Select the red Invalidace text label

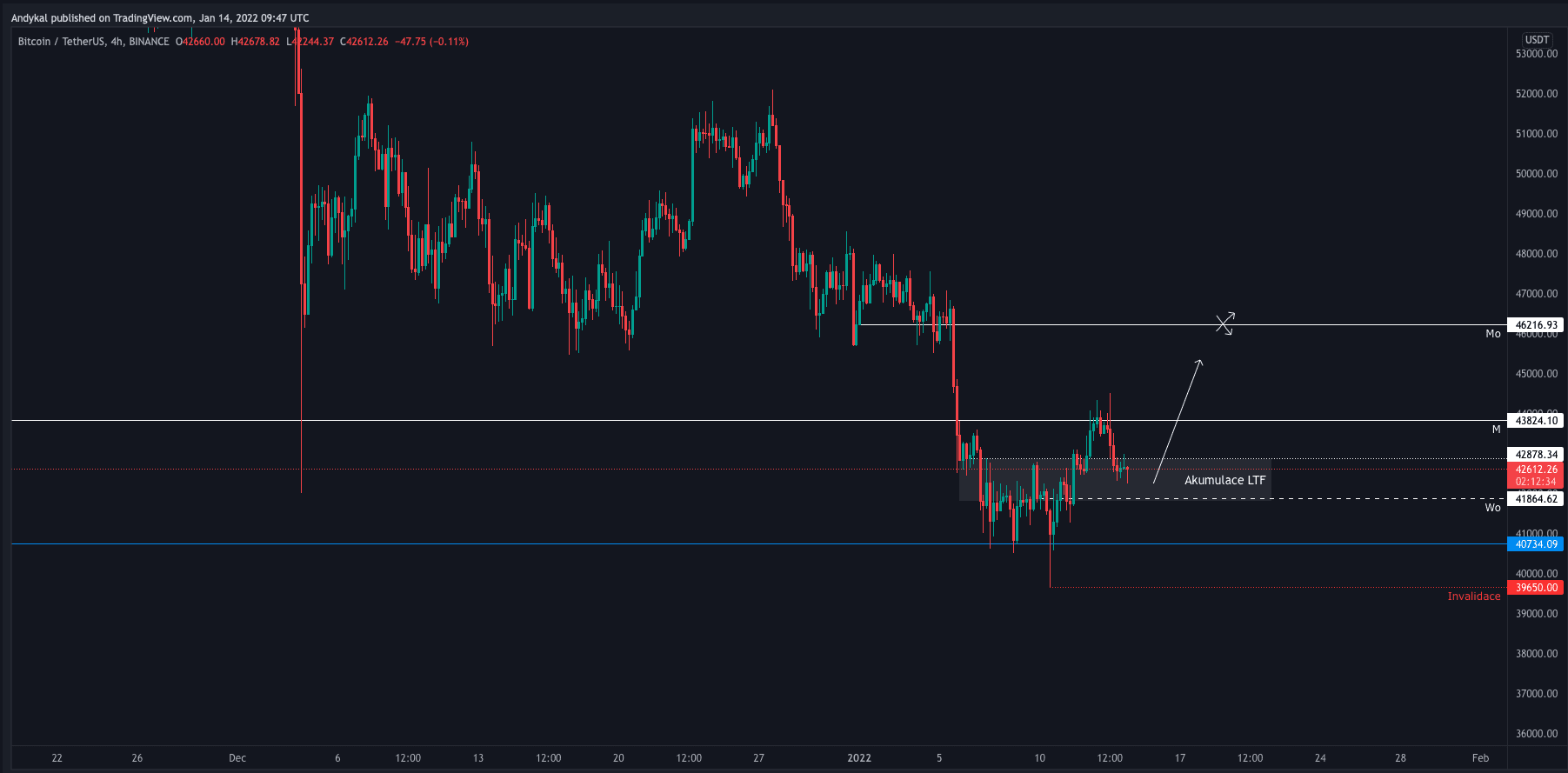coord(1473,596)
